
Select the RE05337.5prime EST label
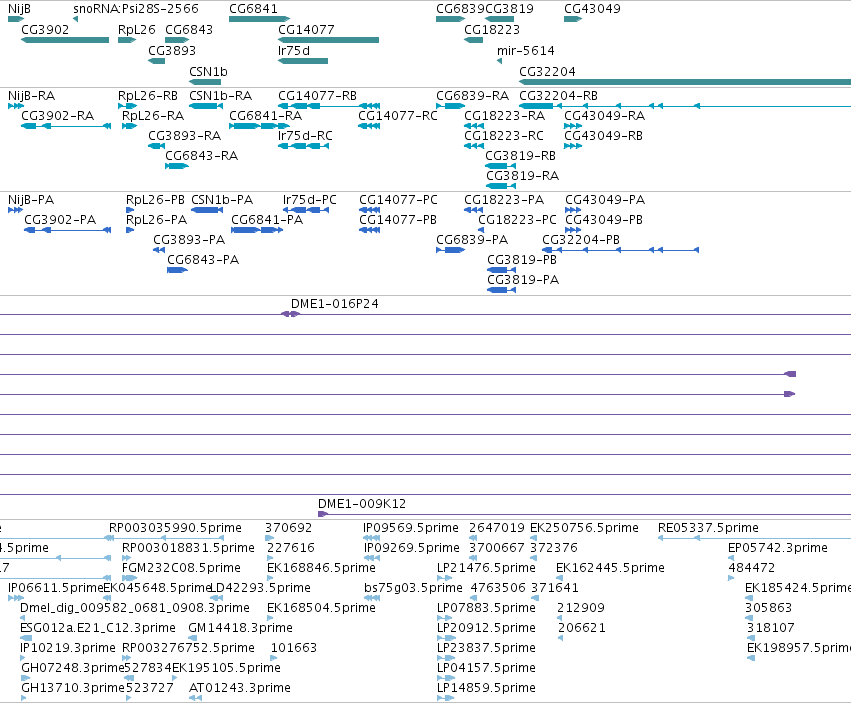tap(708, 528)
